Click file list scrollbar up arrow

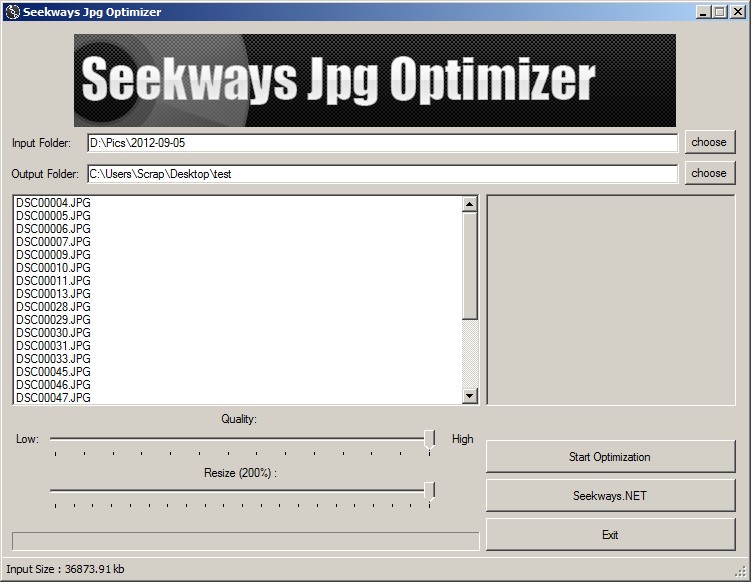[x=469, y=204]
